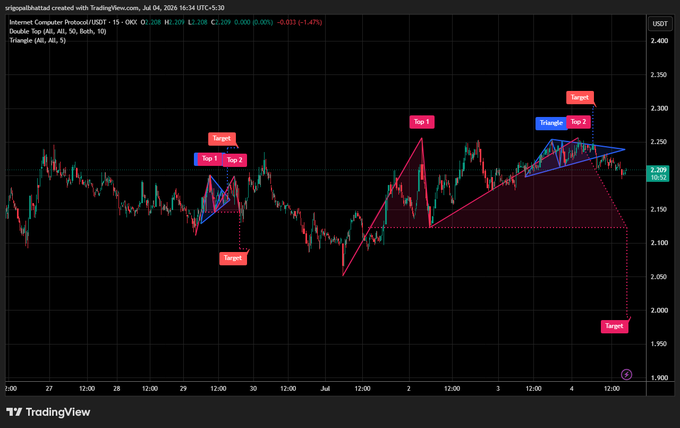Click the 10:52 countdown under the price tag
The width and height of the screenshot is (680, 428).
[658, 178]
